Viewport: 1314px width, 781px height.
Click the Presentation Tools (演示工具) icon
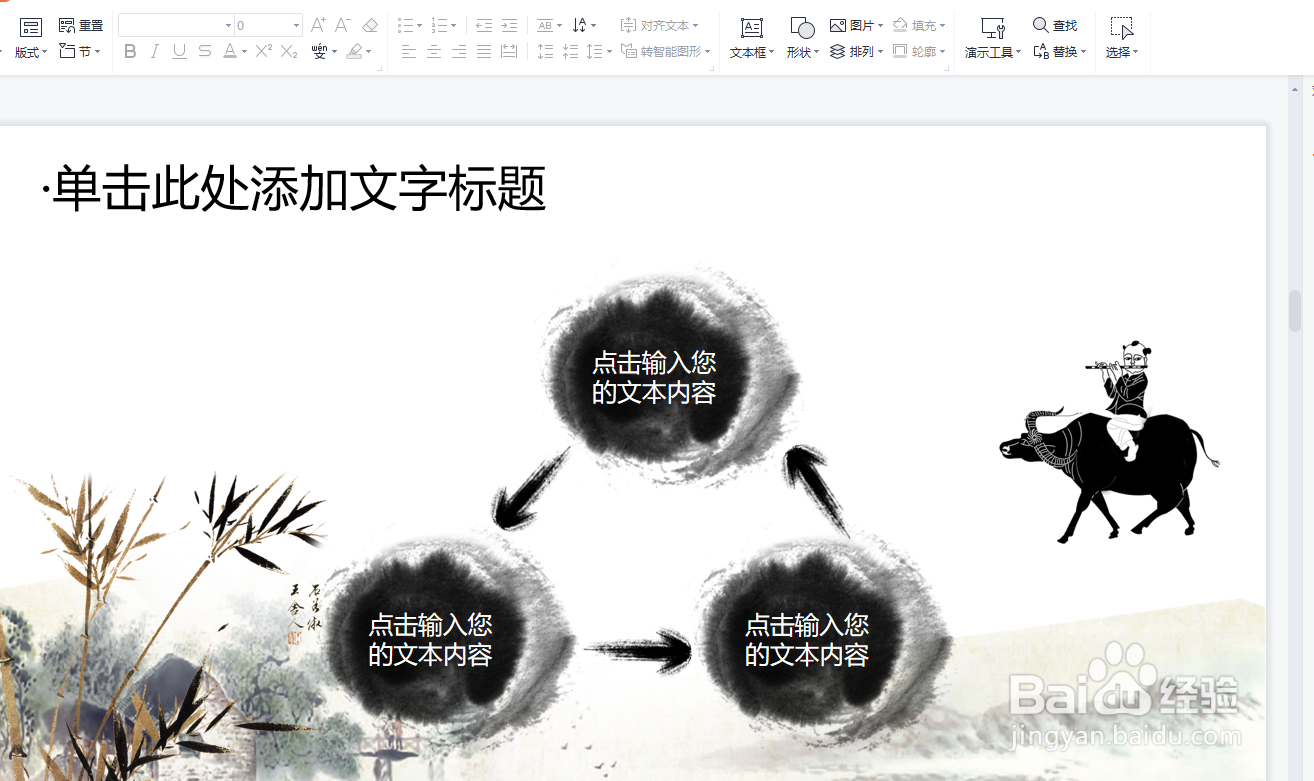coord(990,38)
